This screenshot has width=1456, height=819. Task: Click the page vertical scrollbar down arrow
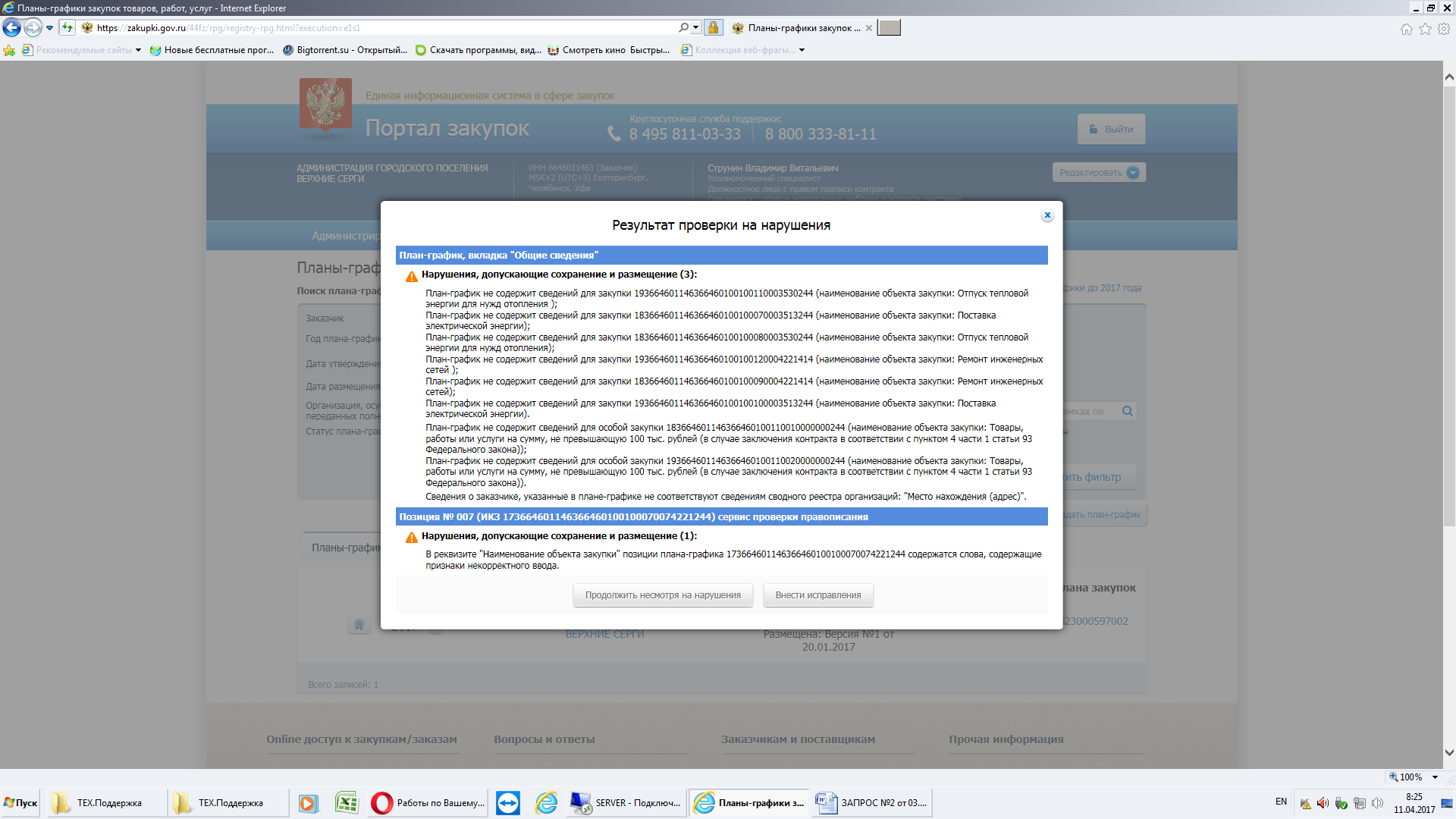click(x=1449, y=753)
